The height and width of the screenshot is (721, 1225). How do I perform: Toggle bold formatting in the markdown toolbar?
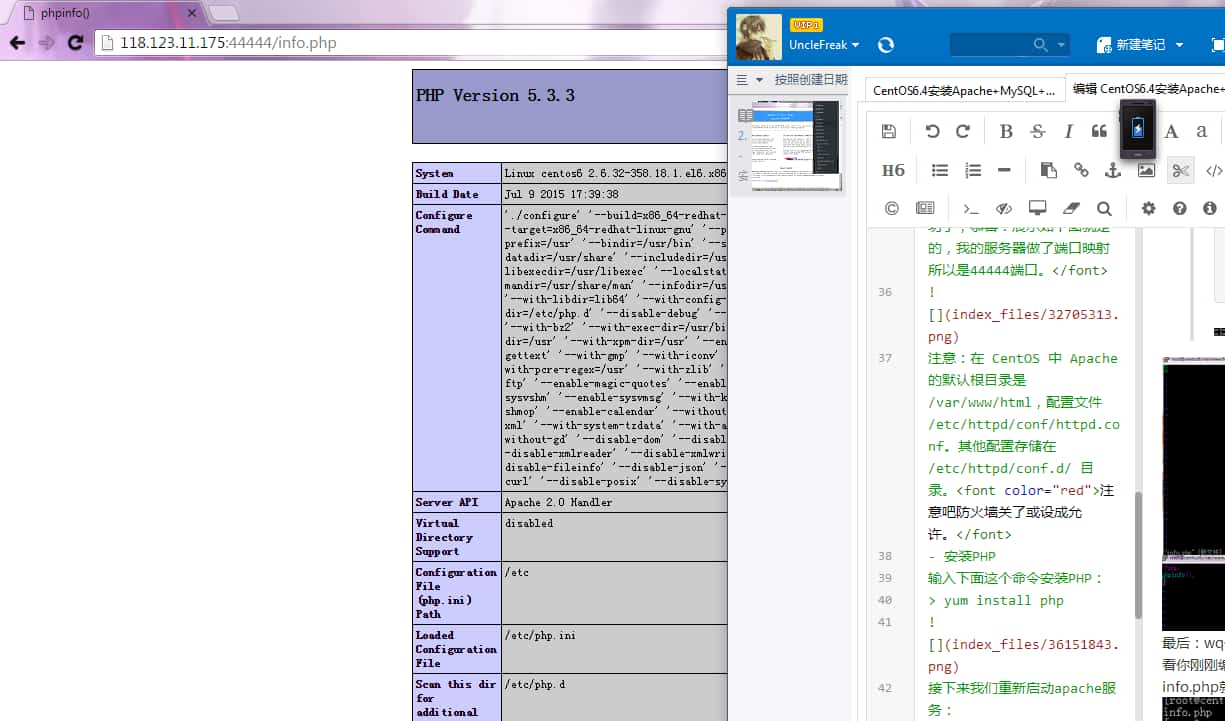click(x=1005, y=131)
